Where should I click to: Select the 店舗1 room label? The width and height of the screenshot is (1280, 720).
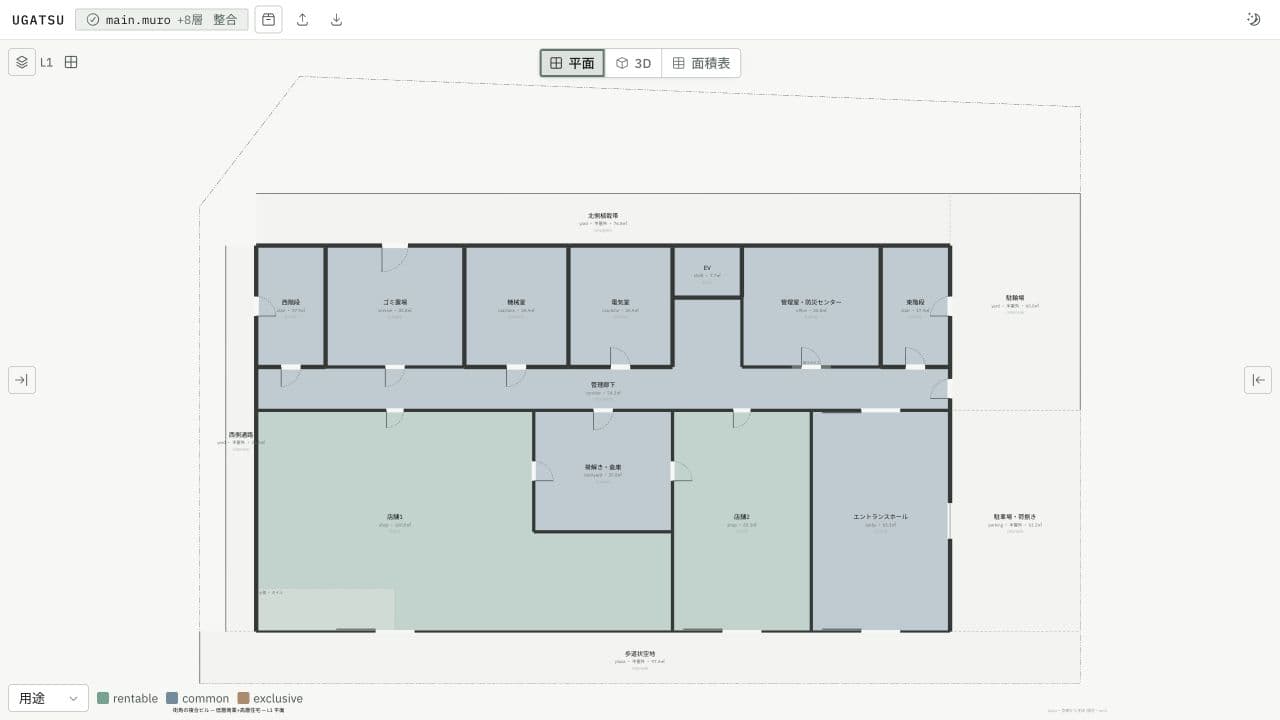(395, 517)
